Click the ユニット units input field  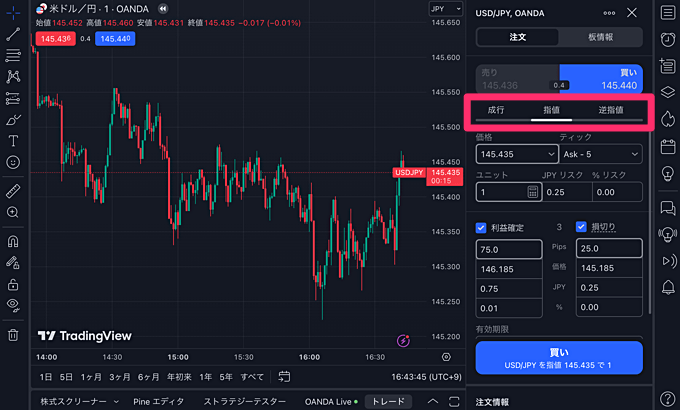coord(508,192)
